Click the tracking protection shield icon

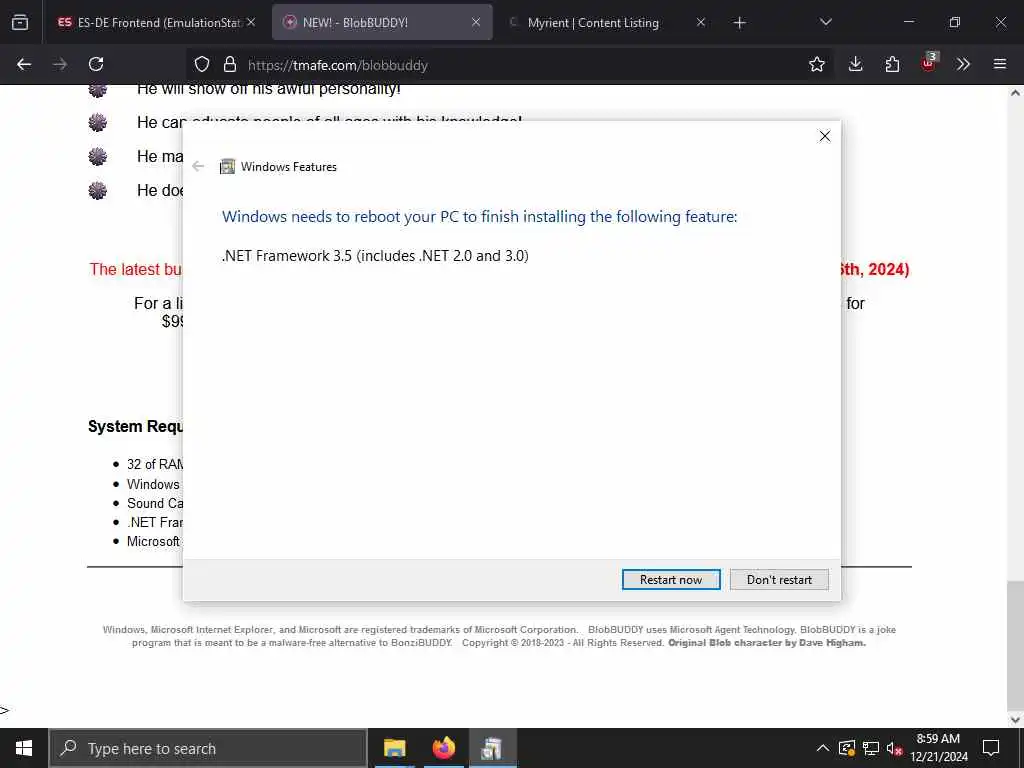pyautogui.click(x=202, y=65)
